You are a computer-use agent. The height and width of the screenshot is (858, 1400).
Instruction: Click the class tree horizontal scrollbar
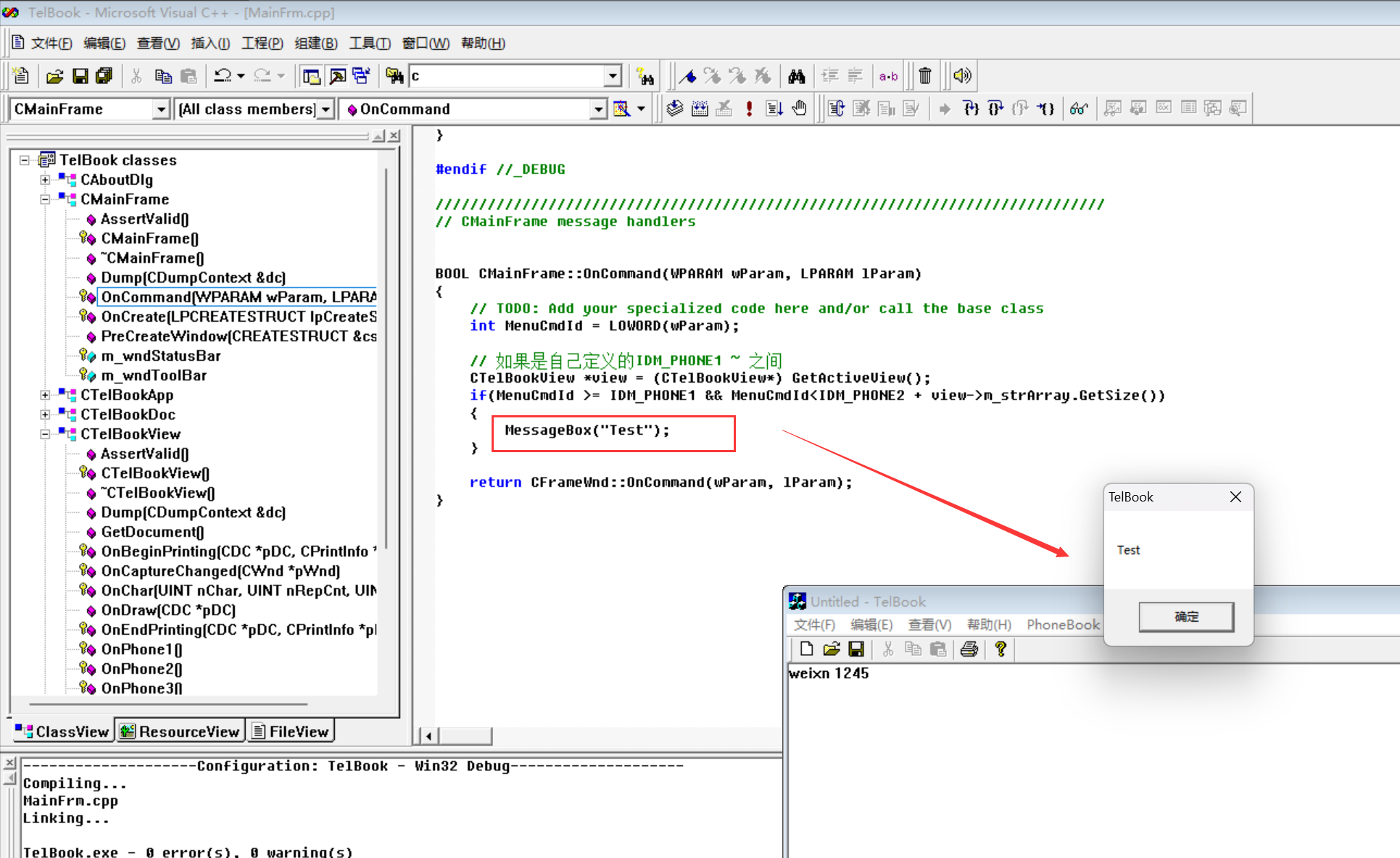coord(168,704)
